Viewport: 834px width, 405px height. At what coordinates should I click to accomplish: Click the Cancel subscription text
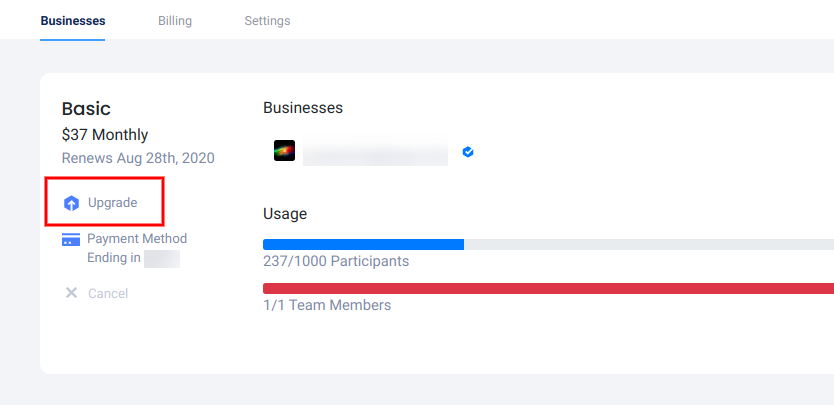pos(108,293)
